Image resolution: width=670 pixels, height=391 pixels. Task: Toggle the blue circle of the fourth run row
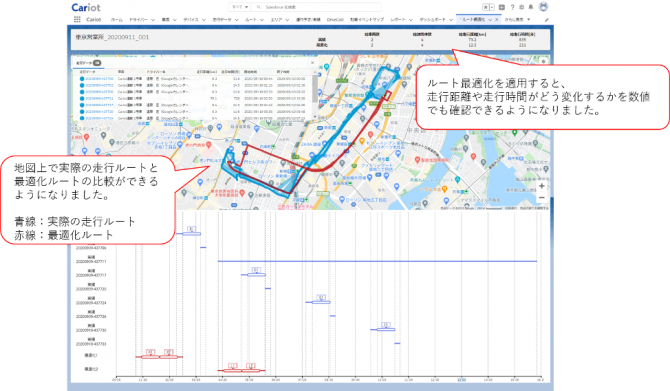82,98
